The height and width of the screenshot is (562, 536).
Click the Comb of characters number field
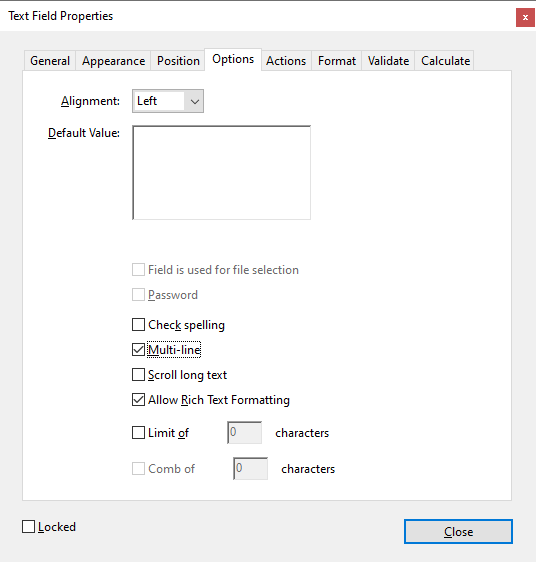251,468
